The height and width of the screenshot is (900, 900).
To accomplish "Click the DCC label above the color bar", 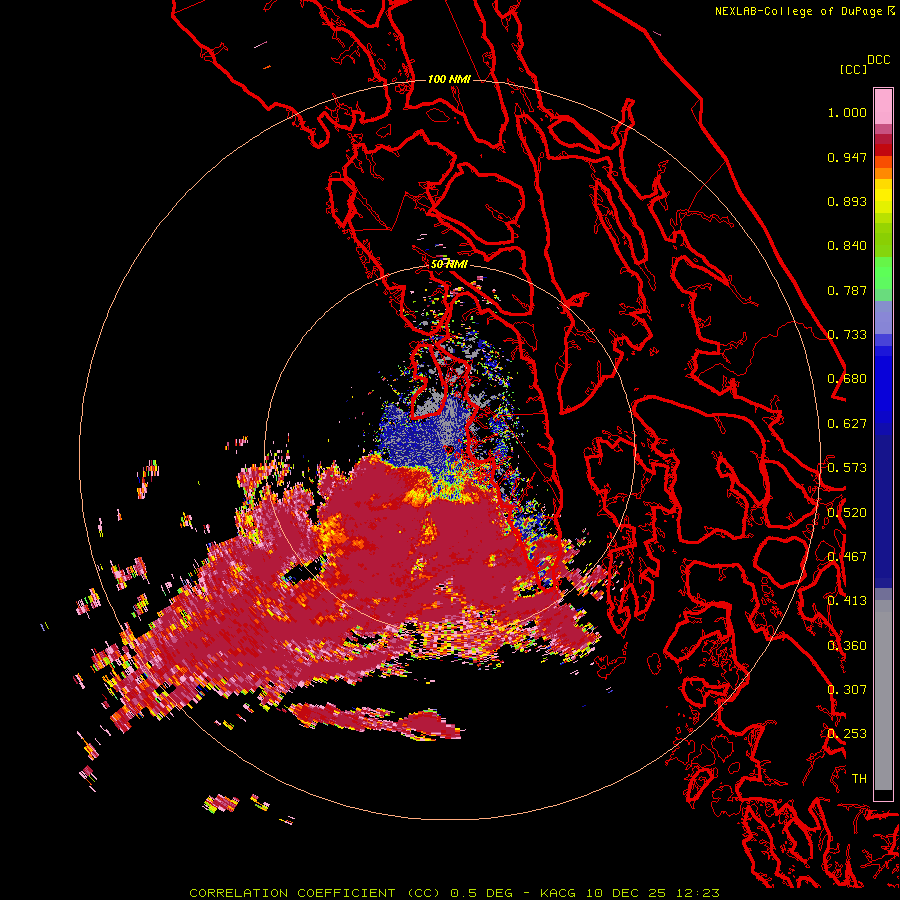I will tap(879, 60).
